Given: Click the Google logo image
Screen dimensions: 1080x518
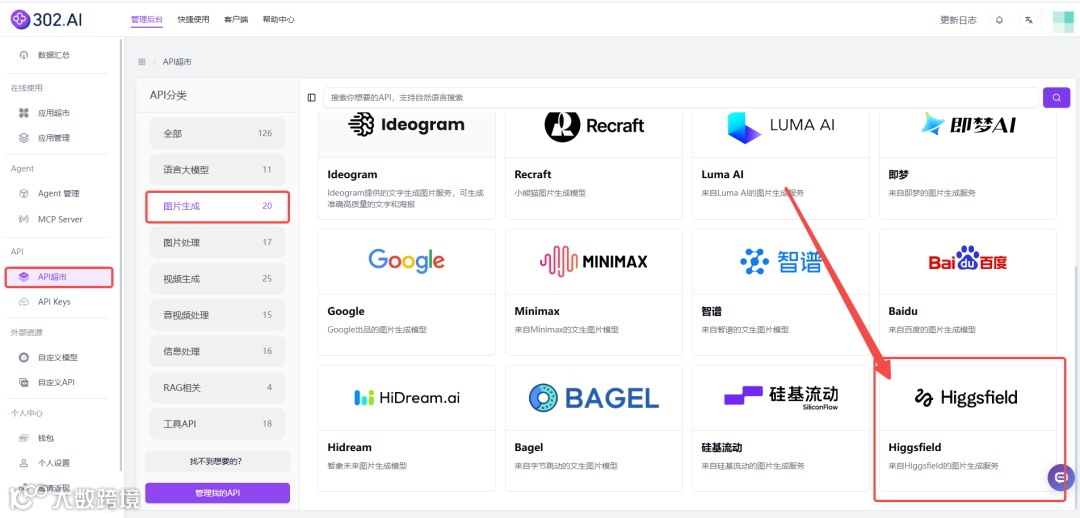Looking at the screenshot, I should (406, 260).
